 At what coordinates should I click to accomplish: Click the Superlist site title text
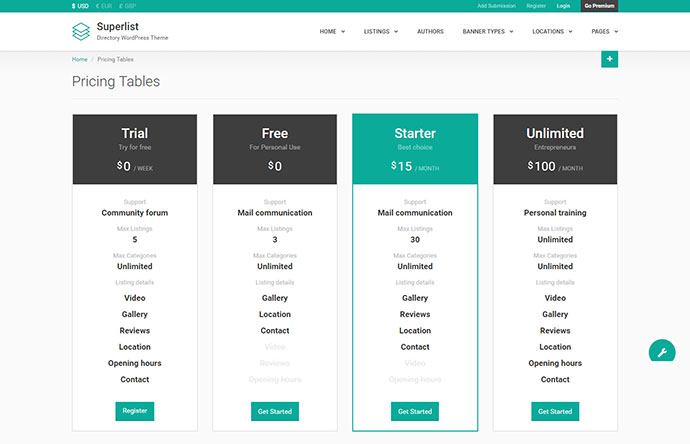(x=117, y=26)
